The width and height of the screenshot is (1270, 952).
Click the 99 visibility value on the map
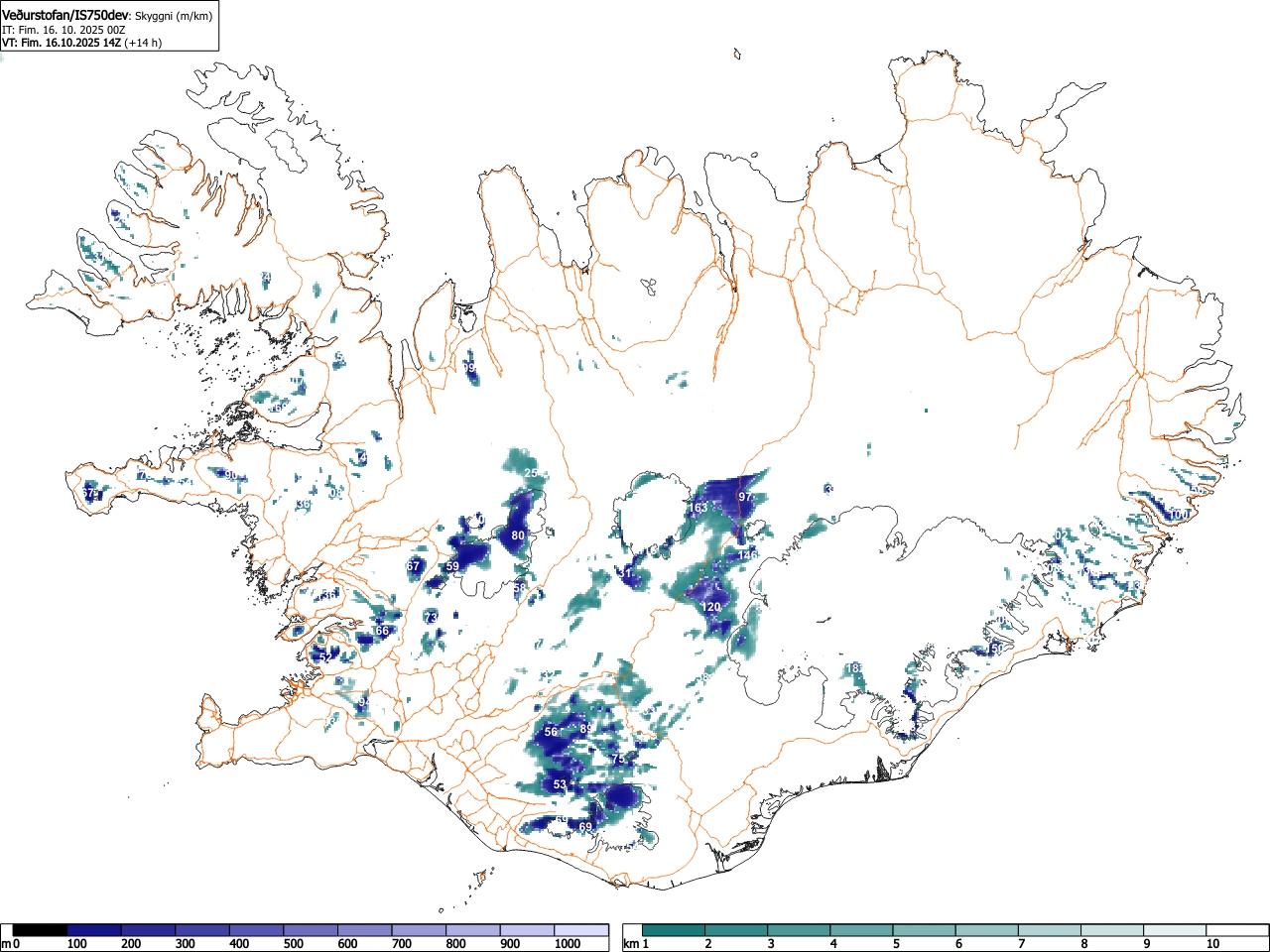pos(469,368)
